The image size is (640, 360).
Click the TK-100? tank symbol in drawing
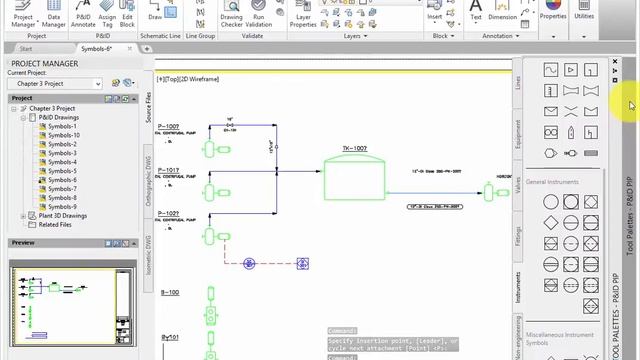click(x=354, y=177)
